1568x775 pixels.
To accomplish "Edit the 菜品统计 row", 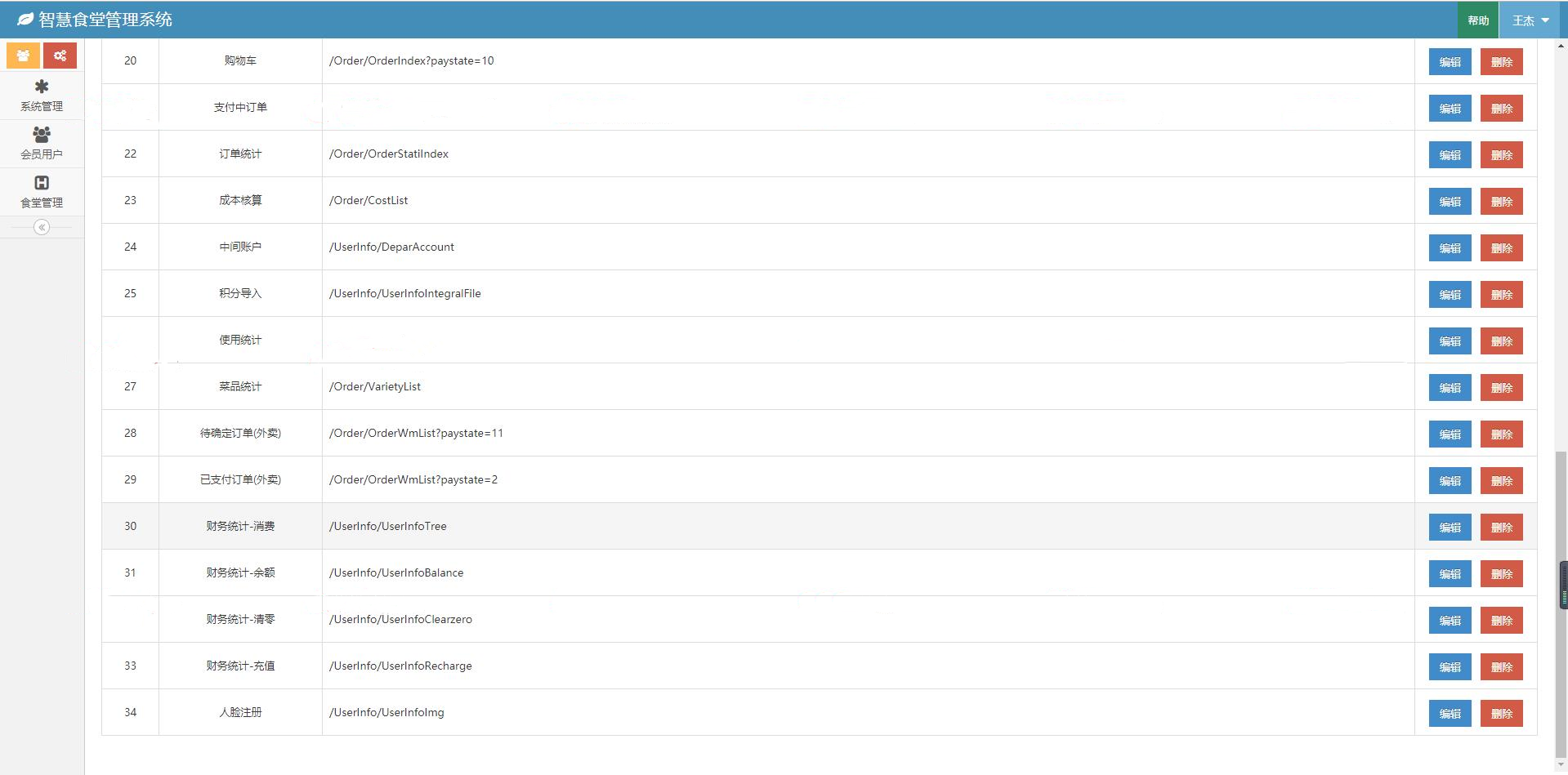I will tap(1450, 388).
